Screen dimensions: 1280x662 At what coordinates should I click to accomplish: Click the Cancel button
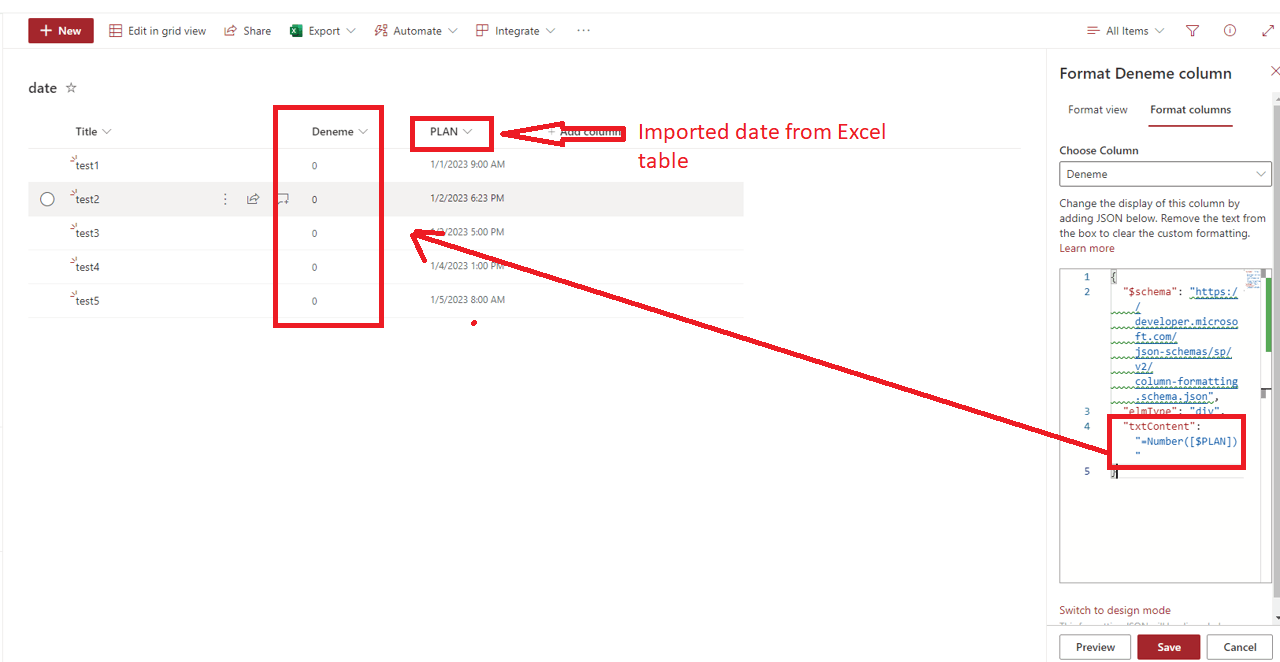(x=1239, y=647)
